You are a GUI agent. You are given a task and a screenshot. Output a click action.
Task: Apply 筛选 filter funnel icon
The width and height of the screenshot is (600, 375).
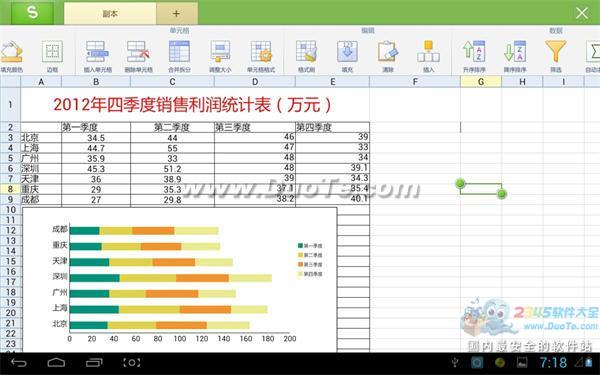pos(555,56)
